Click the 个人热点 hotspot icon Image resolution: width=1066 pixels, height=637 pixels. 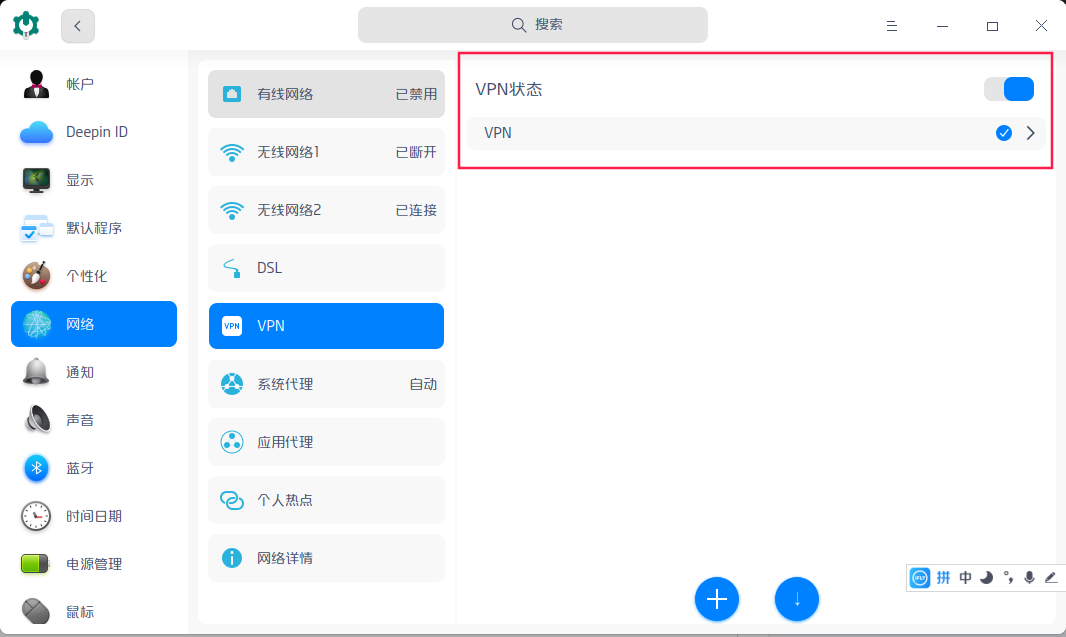[232, 500]
